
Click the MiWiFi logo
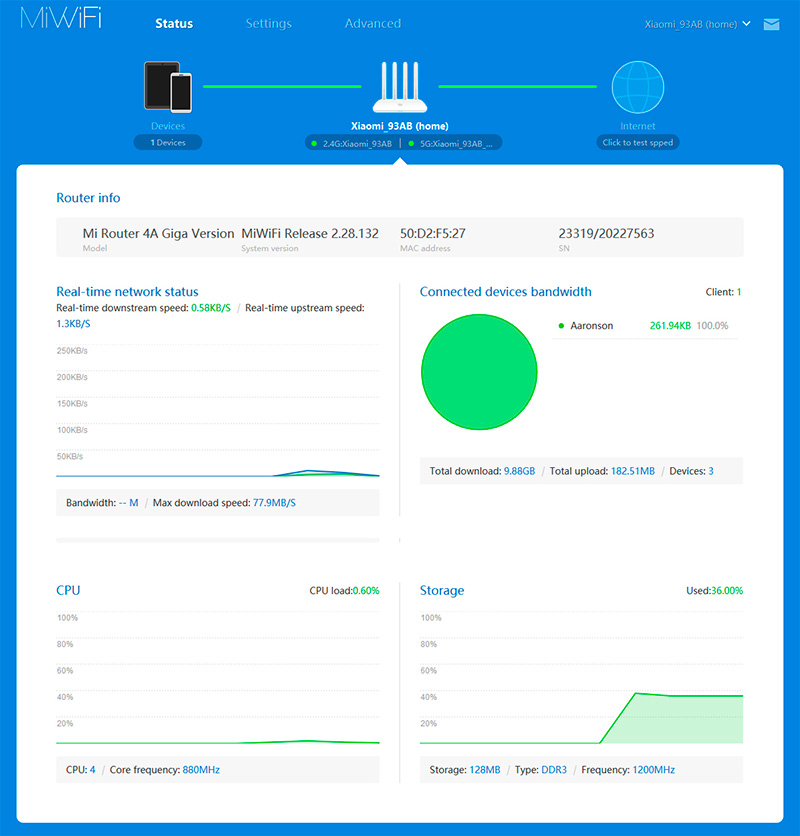[x=60, y=22]
